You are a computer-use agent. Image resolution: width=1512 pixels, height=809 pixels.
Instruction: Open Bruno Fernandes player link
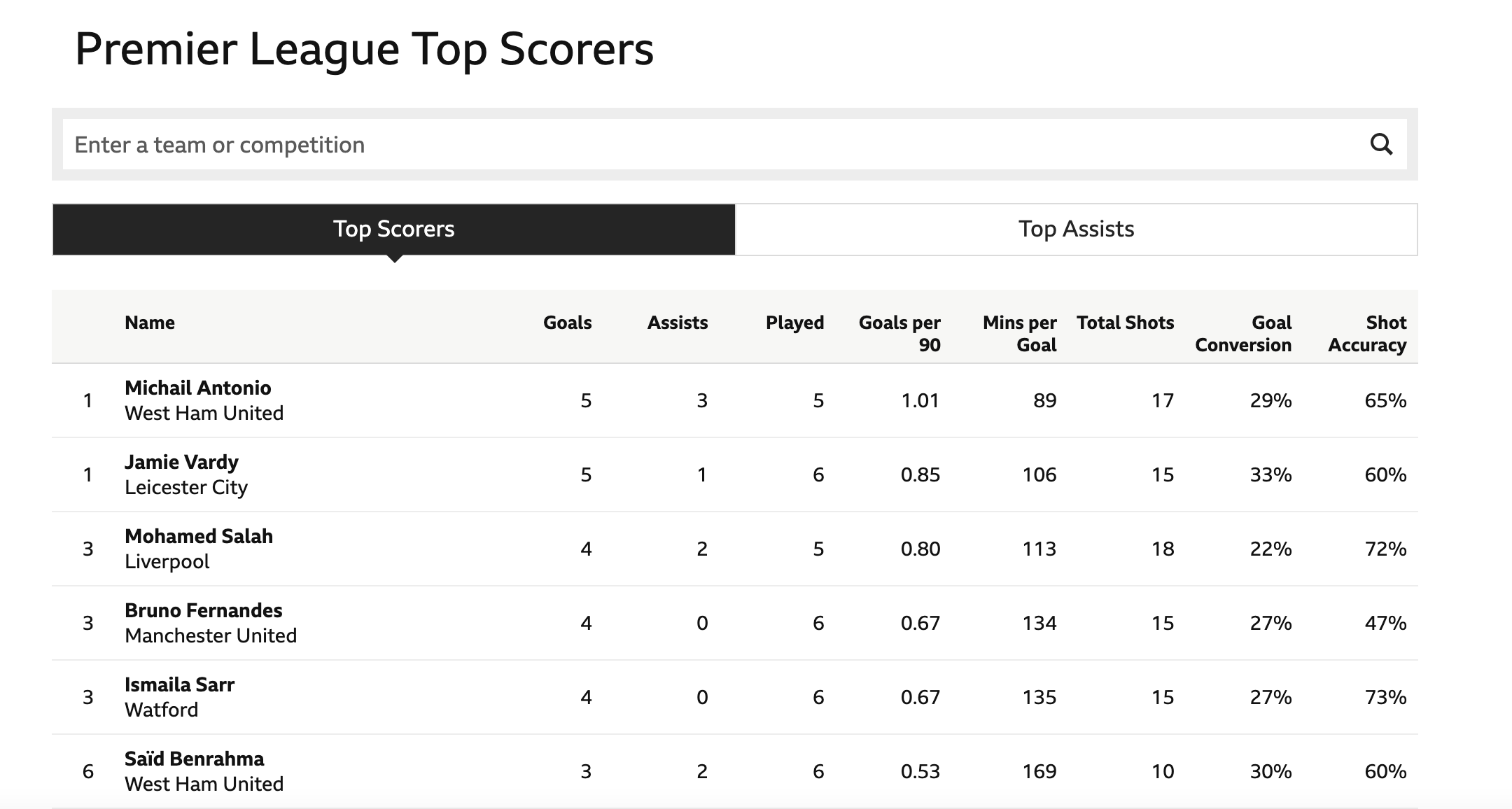(204, 610)
